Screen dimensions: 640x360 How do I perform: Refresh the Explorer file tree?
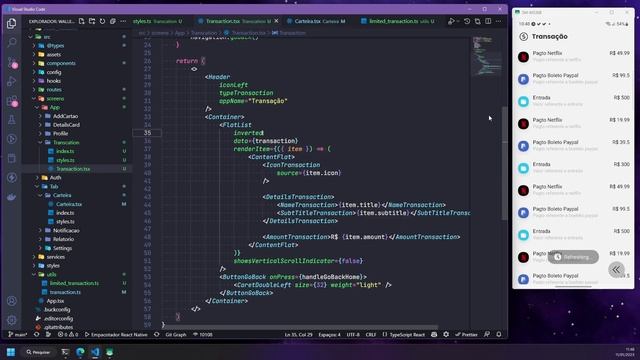[102, 21]
